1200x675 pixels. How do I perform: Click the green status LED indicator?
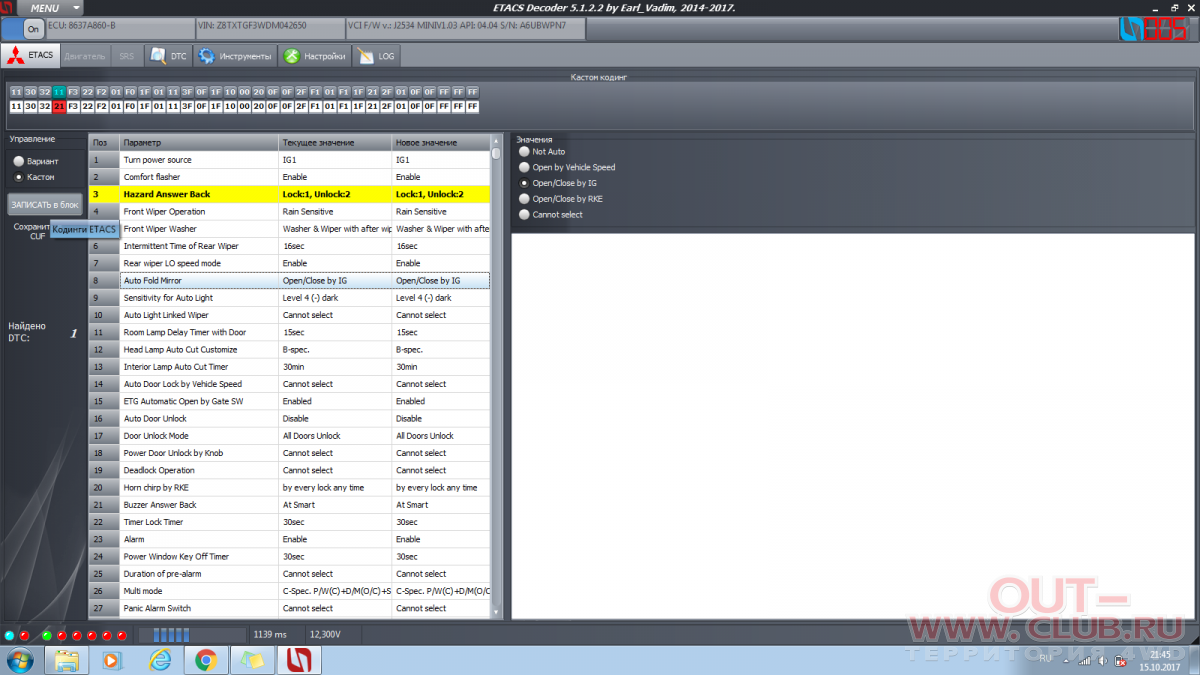tap(46, 635)
